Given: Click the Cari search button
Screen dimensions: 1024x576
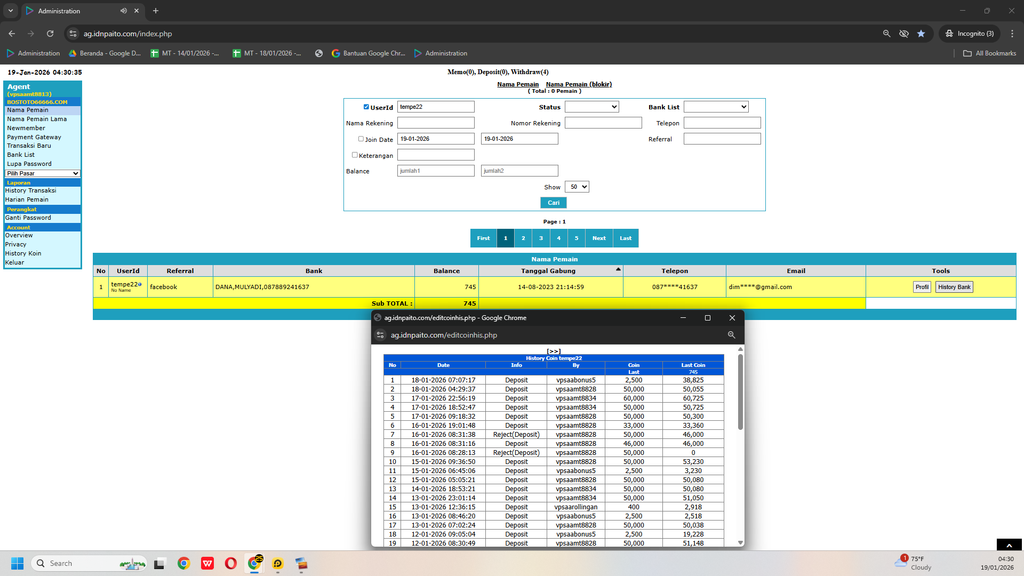Looking at the screenshot, I should click(553, 202).
